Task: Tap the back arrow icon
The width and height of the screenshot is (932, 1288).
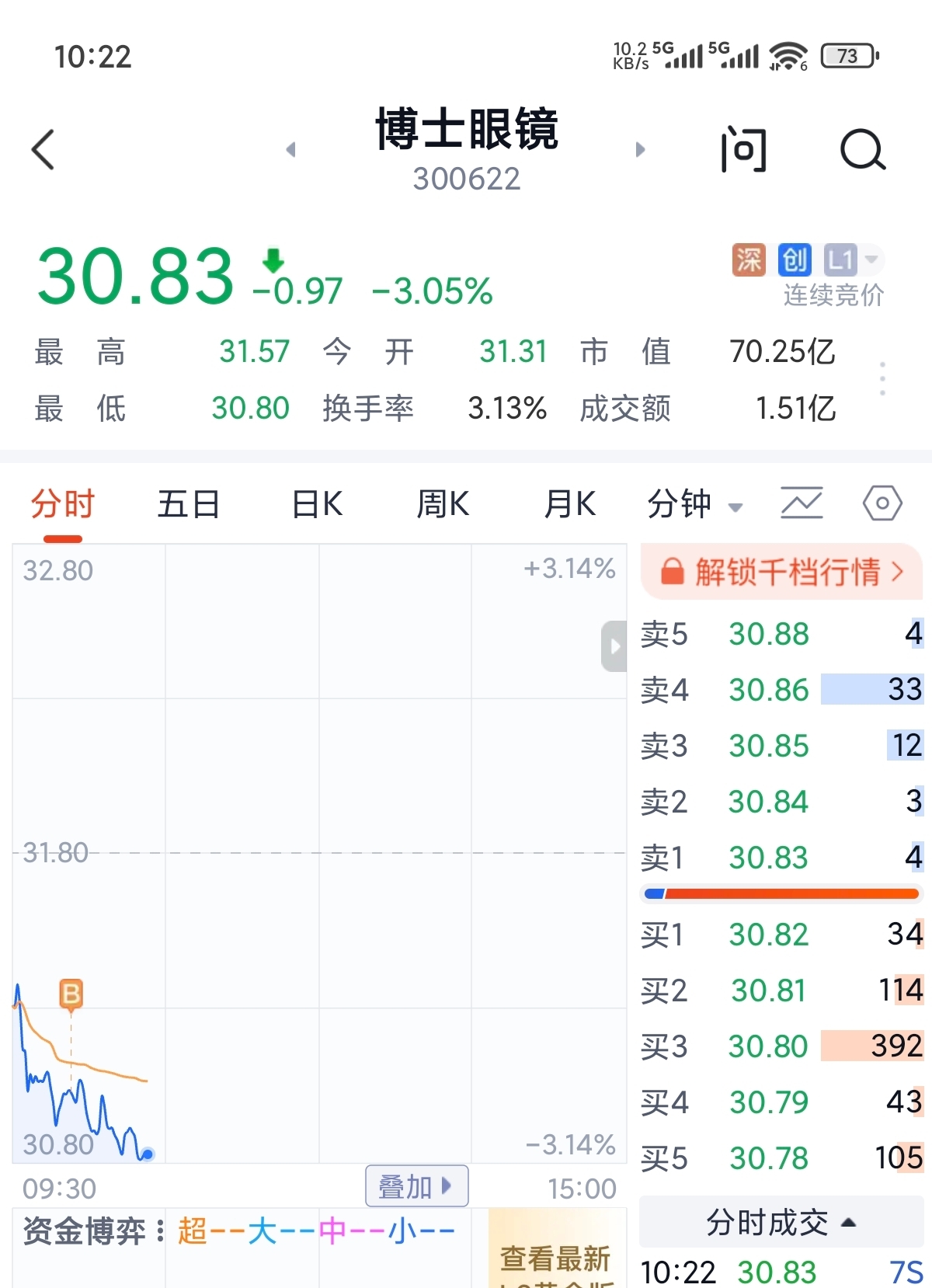Action: [43, 149]
